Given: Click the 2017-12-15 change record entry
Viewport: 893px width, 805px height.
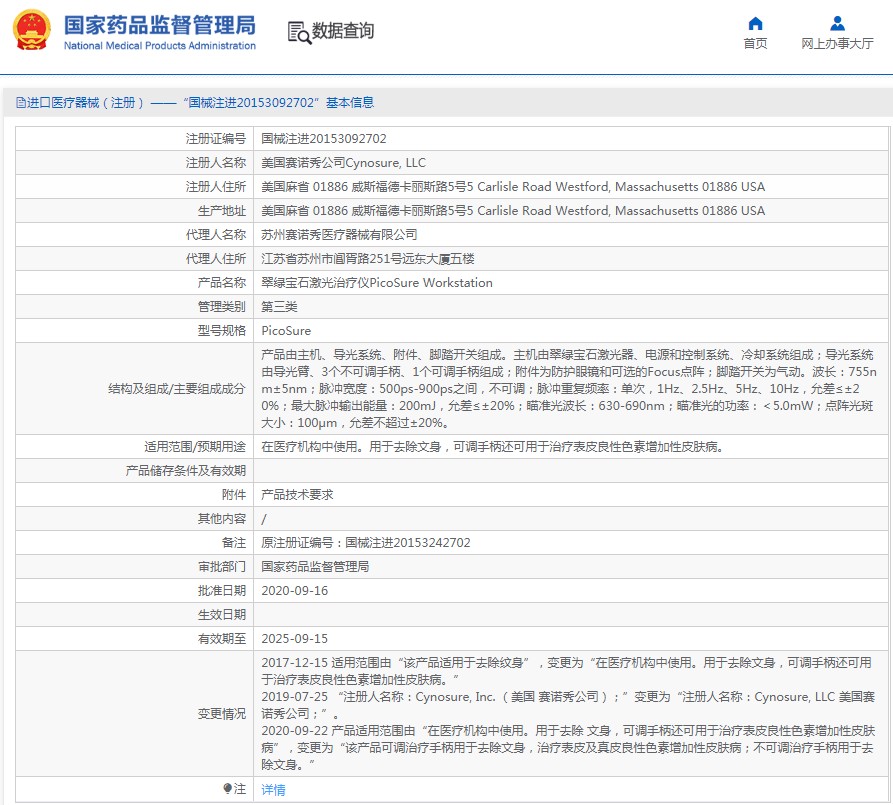Looking at the screenshot, I should click(567, 671).
